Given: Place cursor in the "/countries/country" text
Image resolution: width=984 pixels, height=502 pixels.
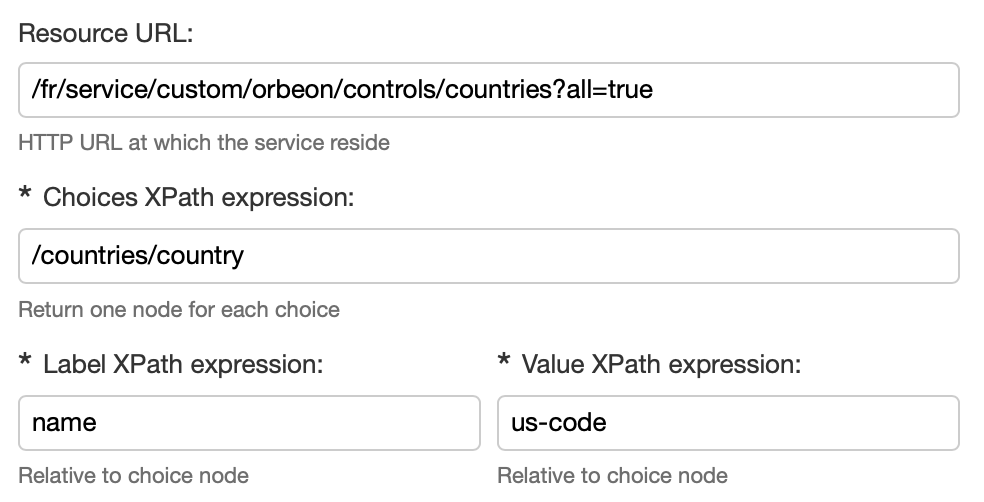Looking at the screenshot, I should (137, 256).
